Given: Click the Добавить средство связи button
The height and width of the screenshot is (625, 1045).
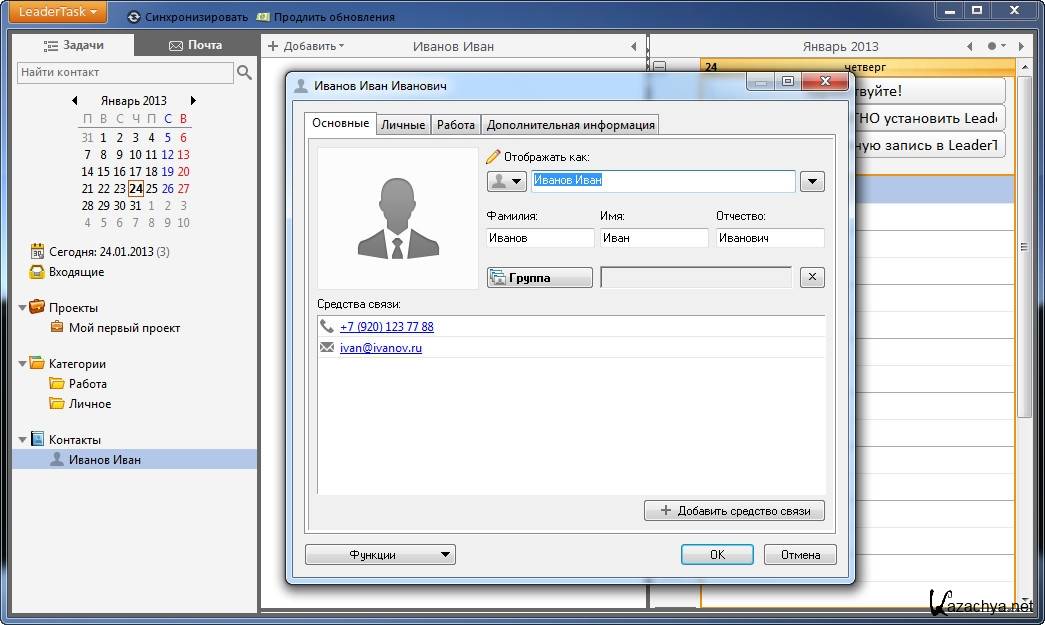Looking at the screenshot, I should coord(734,511).
